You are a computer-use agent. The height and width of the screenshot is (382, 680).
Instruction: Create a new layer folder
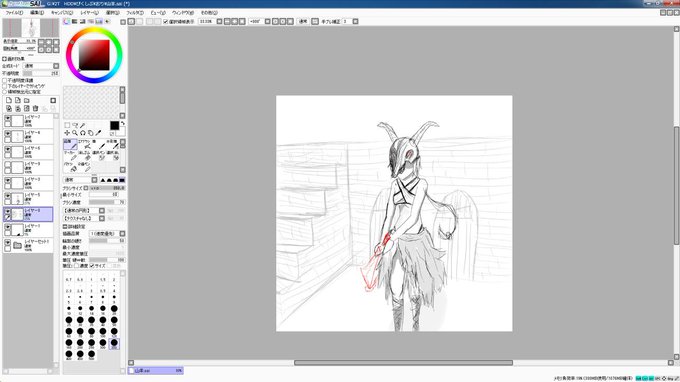coord(27,100)
